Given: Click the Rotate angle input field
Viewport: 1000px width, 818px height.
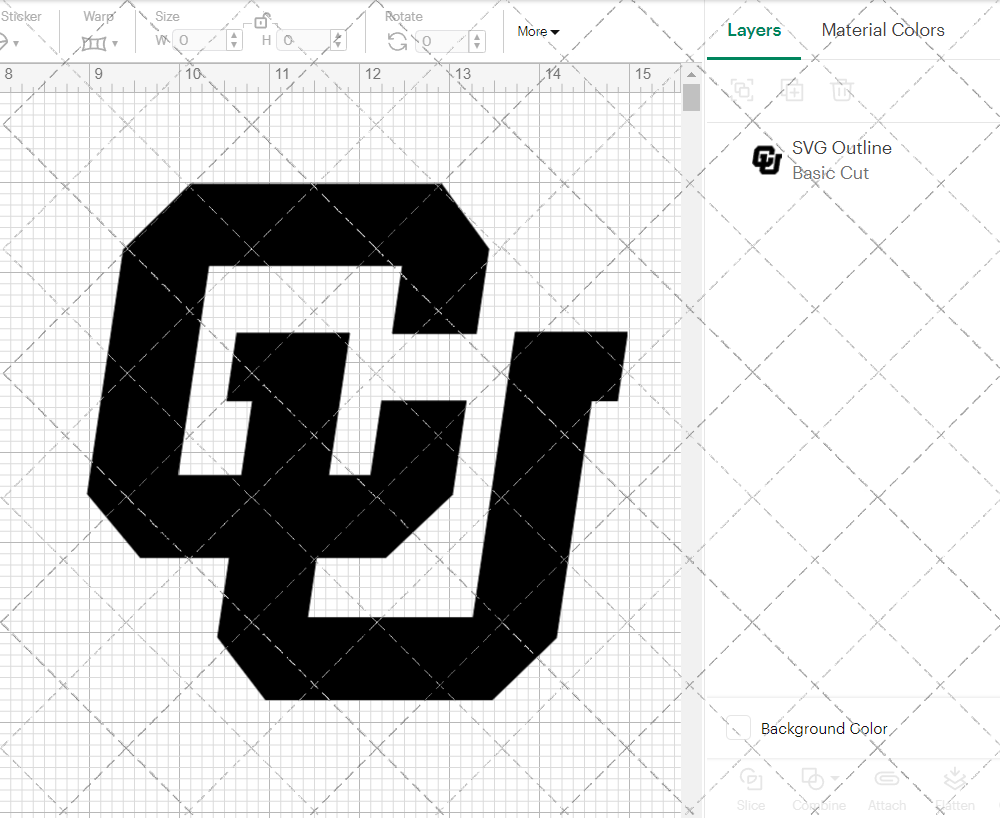Looking at the screenshot, I should (x=443, y=41).
